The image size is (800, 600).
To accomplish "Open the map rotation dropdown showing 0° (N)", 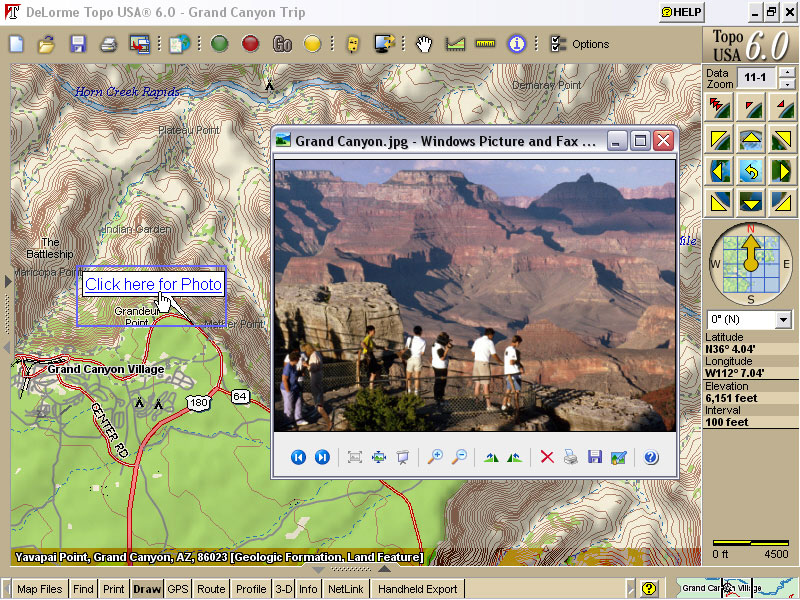I will tap(783, 320).
